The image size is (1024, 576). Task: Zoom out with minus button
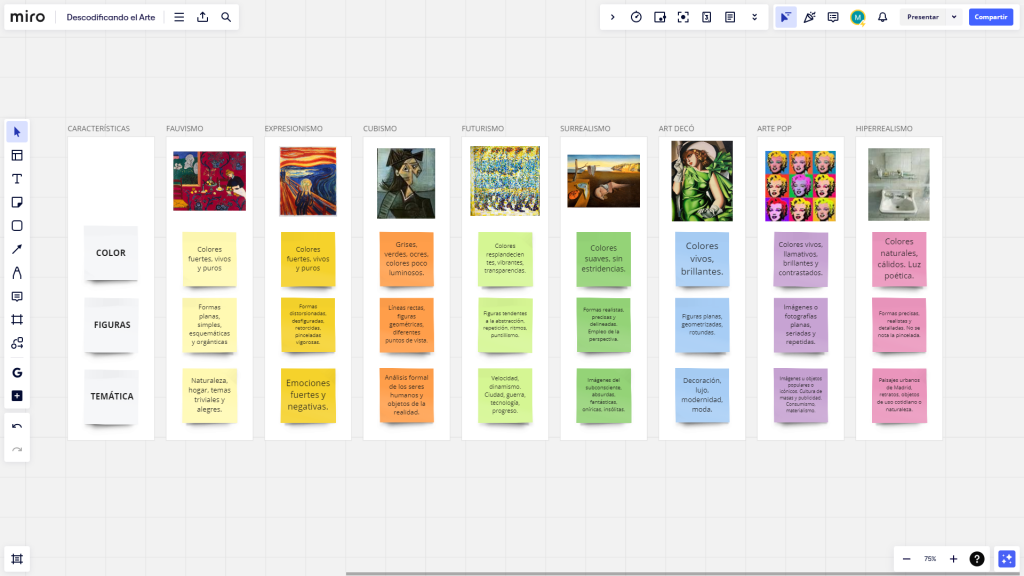(x=906, y=559)
